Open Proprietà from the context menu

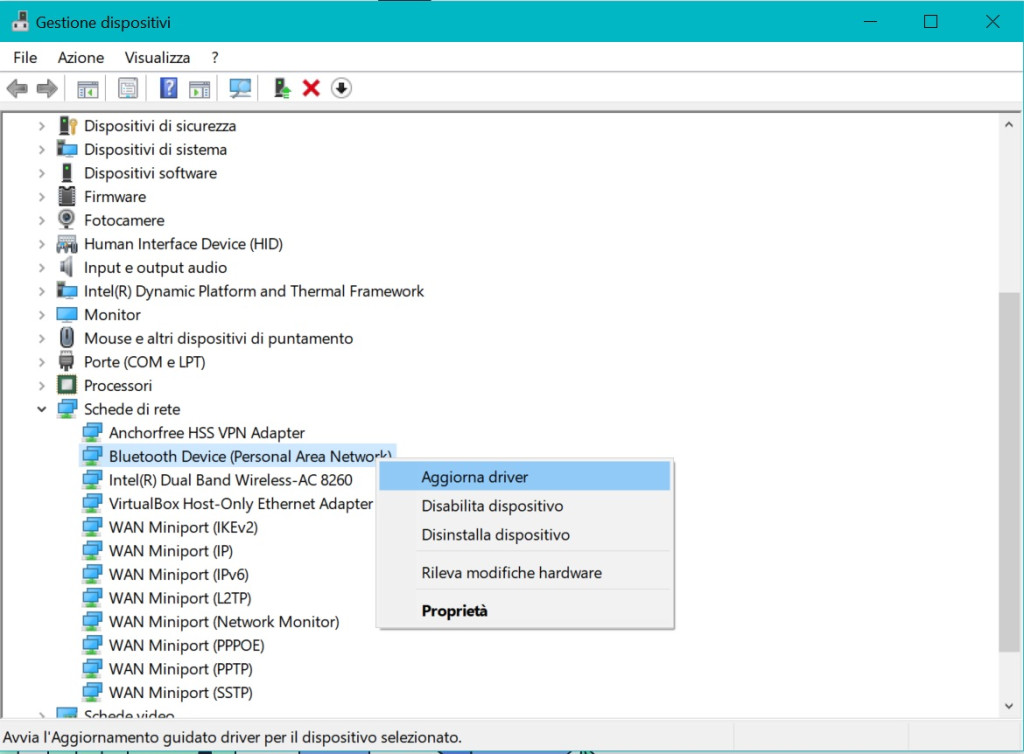[524, 610]
